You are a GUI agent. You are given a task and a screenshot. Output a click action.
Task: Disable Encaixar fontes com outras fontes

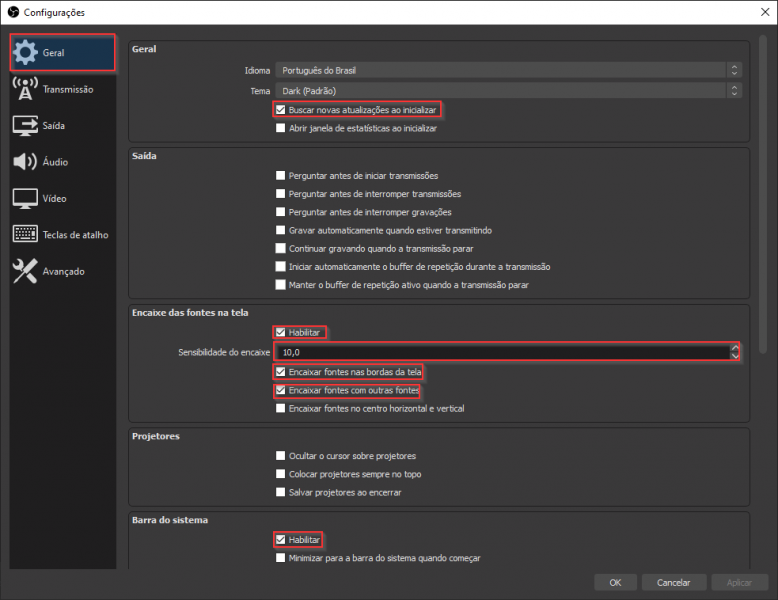point(281,390)
